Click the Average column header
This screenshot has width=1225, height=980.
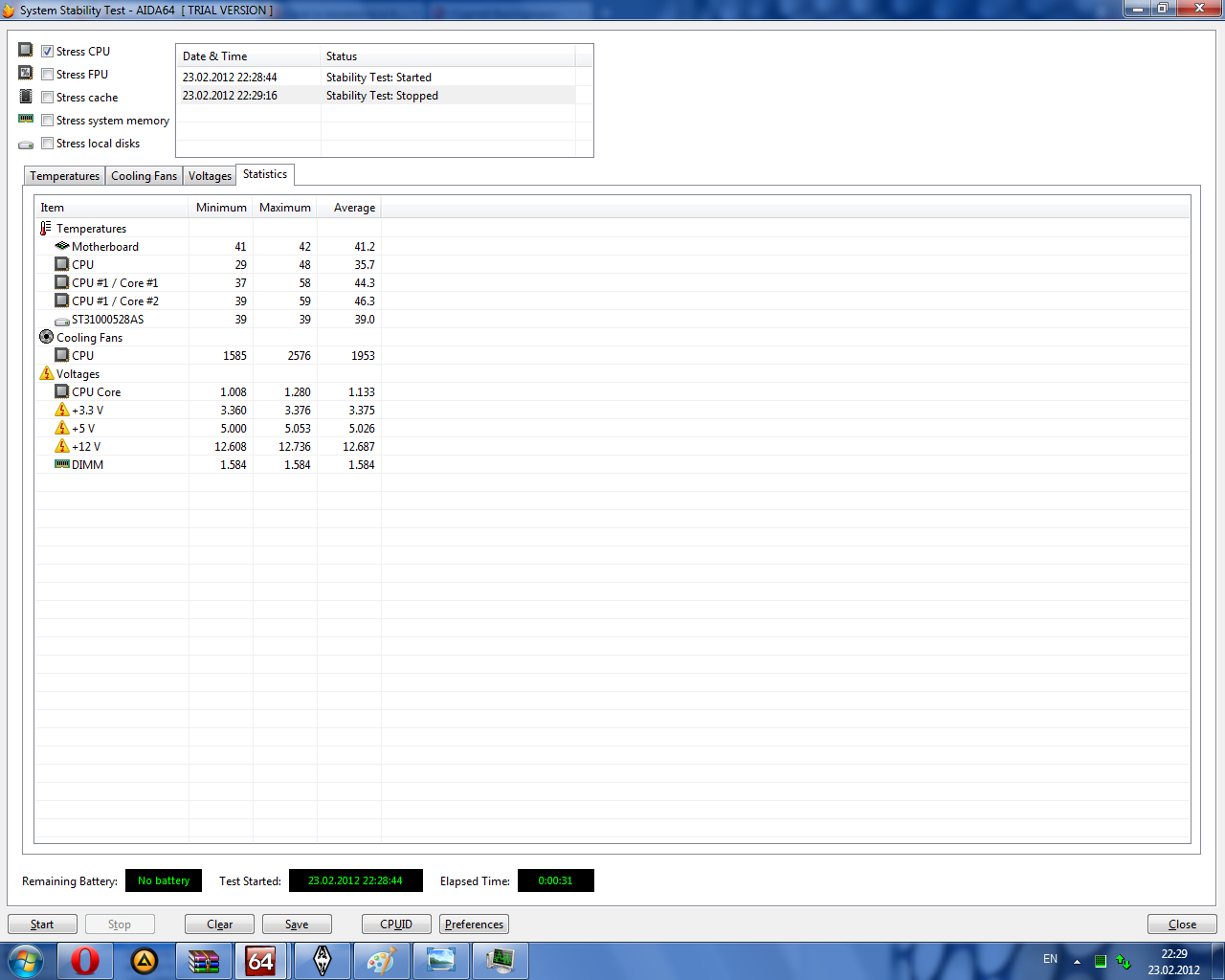[x=349, y=208]
